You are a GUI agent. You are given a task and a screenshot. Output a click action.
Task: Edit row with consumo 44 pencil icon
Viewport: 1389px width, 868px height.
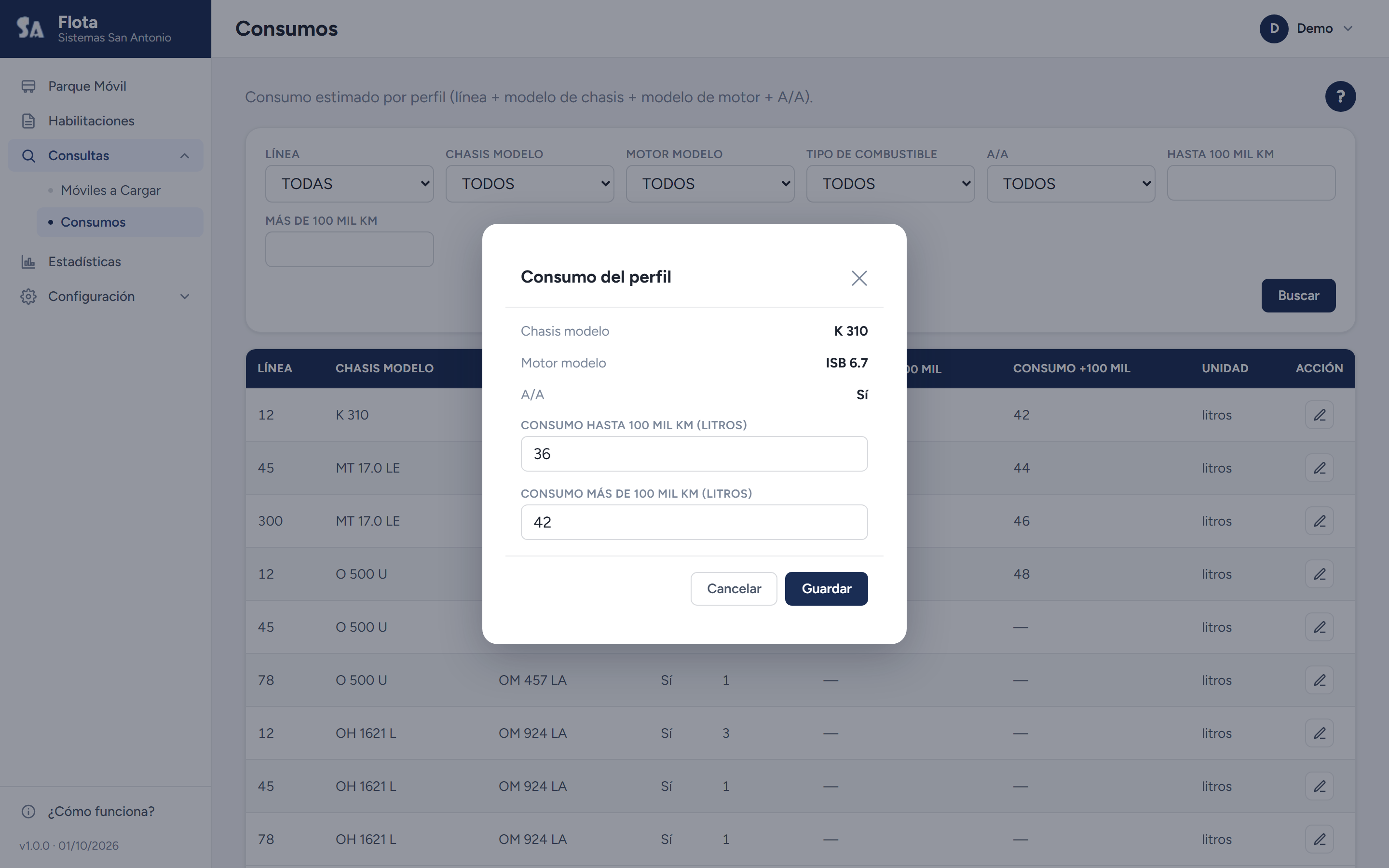1319,468
